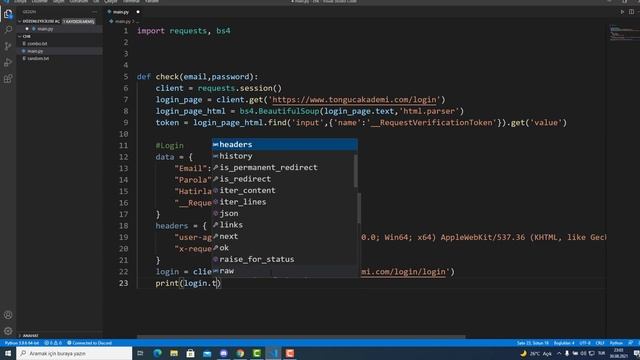Open the taskbar clock and date
The image size is (640, 360).
619,353
